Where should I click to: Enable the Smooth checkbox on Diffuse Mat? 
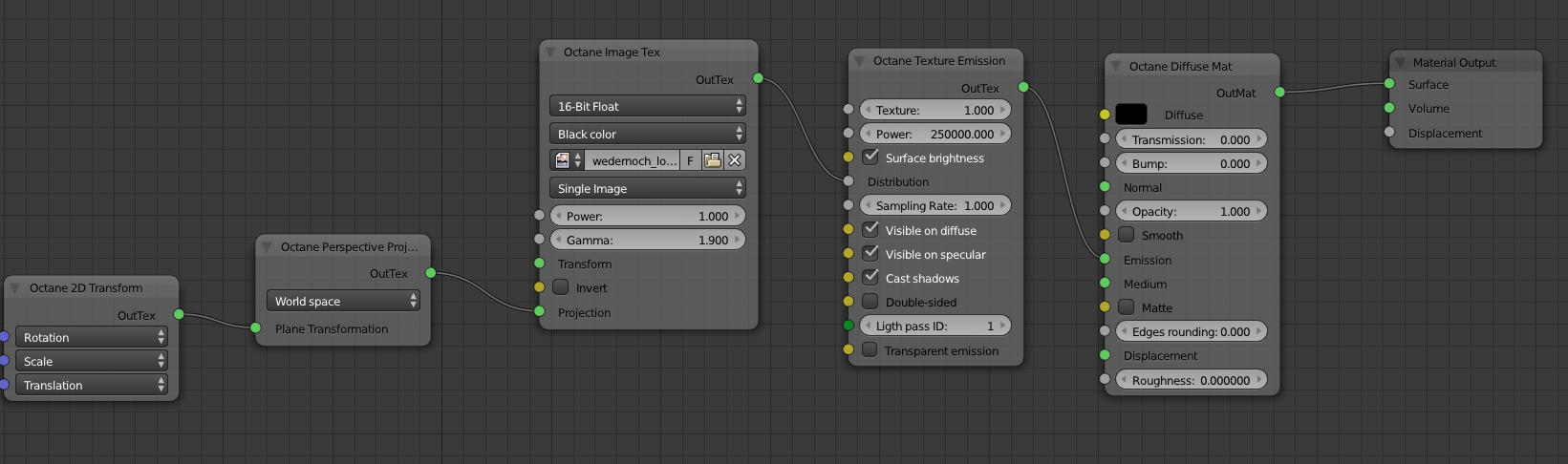(1127, 235)
